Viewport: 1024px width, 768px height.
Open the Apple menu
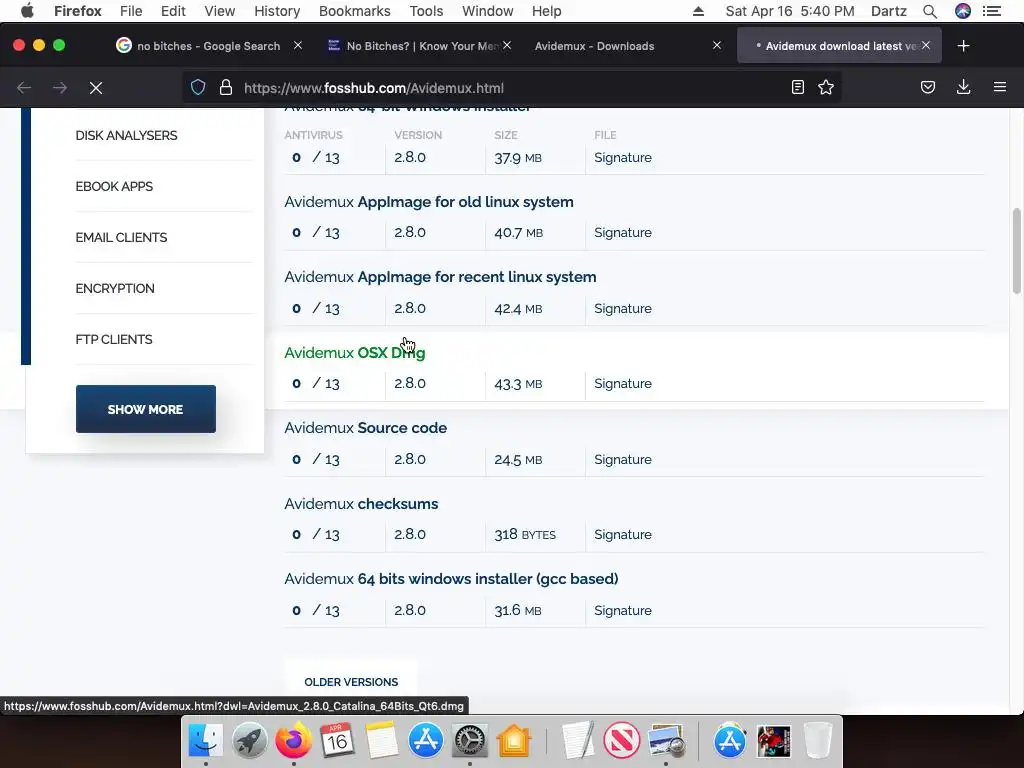(x=27, y=11)
